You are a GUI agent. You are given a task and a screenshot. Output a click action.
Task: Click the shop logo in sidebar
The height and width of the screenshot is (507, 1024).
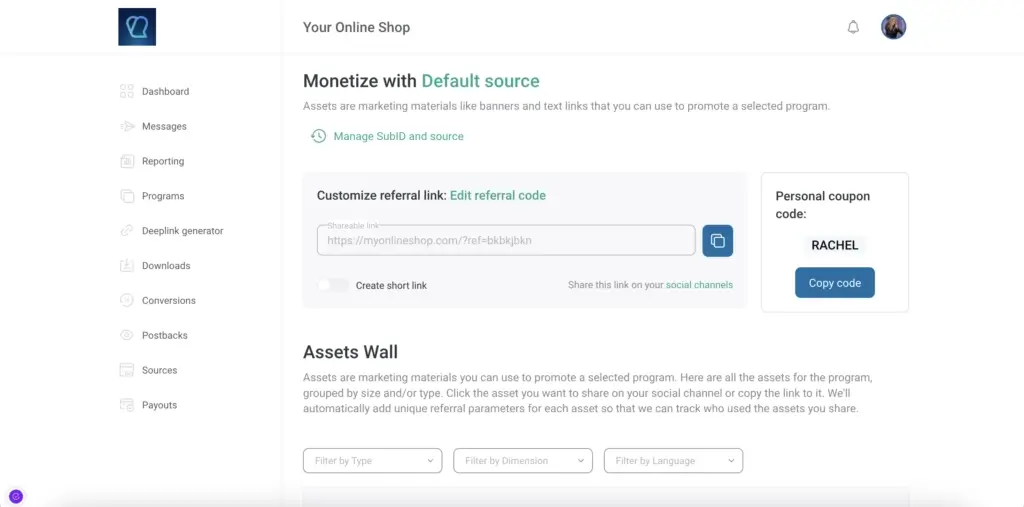137,27
